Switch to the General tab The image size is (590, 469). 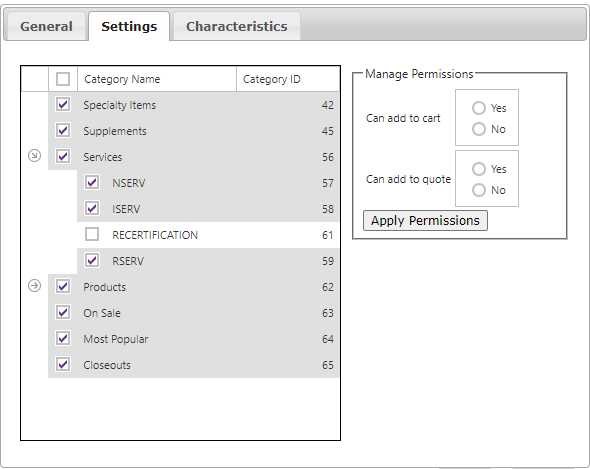pyautogui.click(x=46, y=26)
